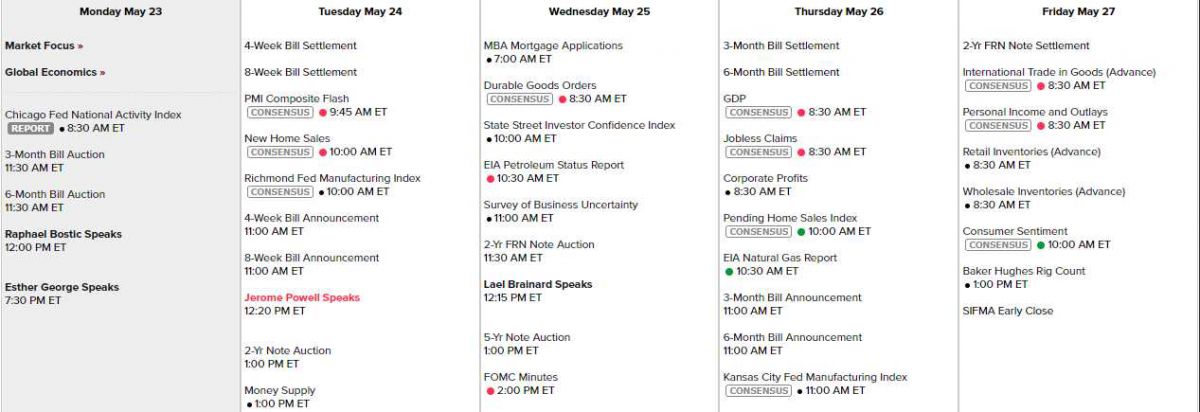Click the REPORT badge under Chicago Fed index
Image resolution: width=1200 pixels, height=412 pixels.
(30, 128)
